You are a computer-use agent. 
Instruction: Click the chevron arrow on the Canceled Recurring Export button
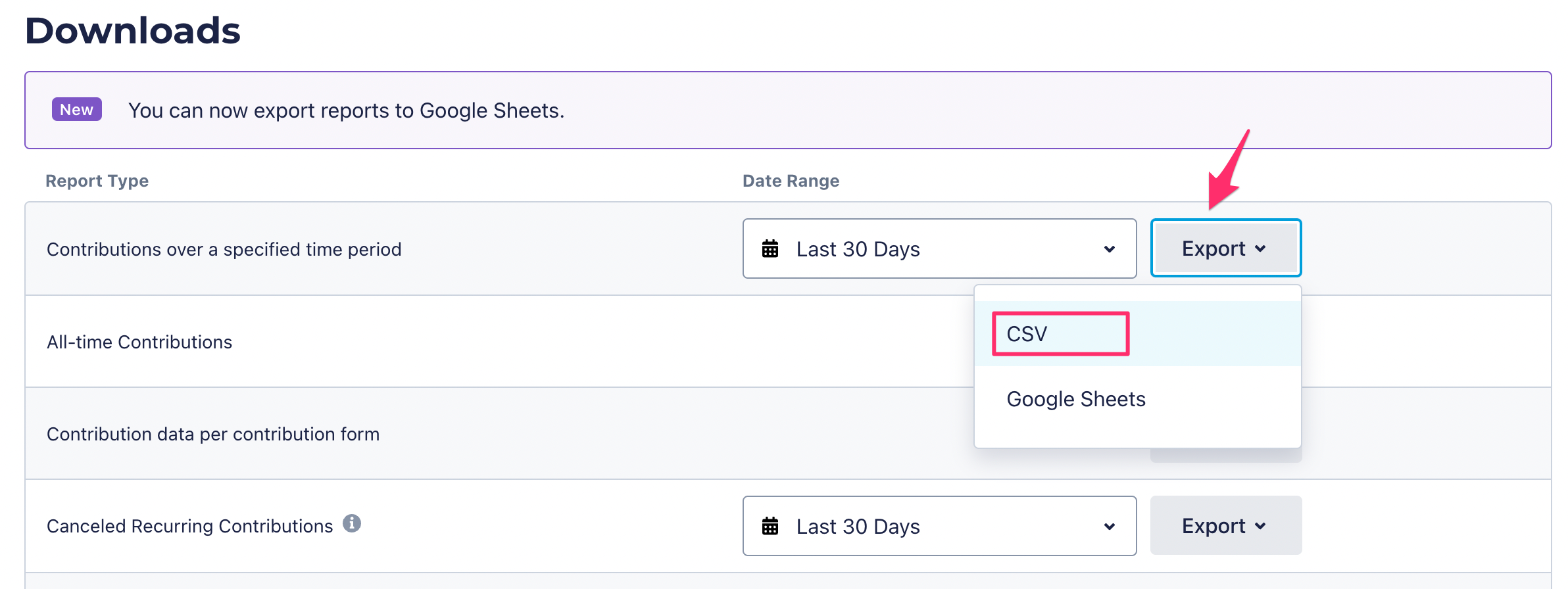1260,526
